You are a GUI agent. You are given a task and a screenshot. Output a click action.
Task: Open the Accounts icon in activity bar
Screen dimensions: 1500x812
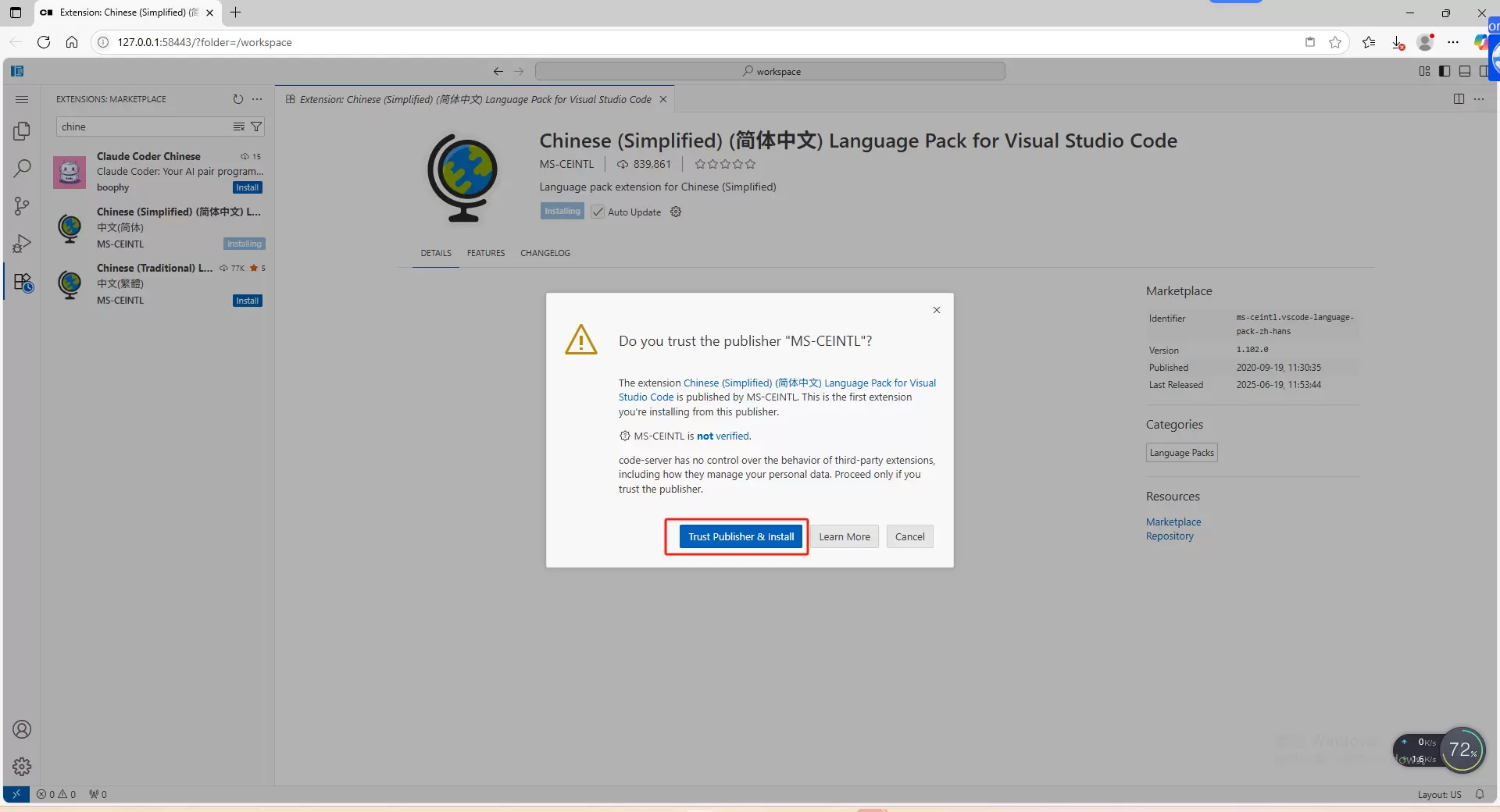22,729
